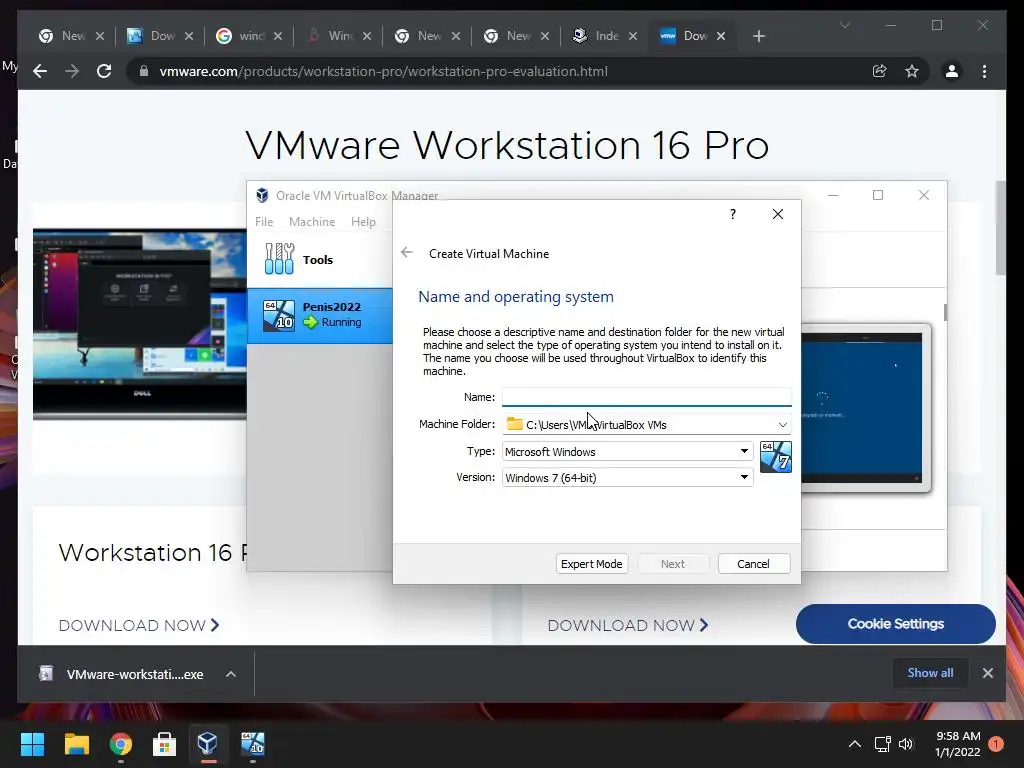Close the Create Virtual Machine dialog
The image size is (1024, 768).
[777, 214]
